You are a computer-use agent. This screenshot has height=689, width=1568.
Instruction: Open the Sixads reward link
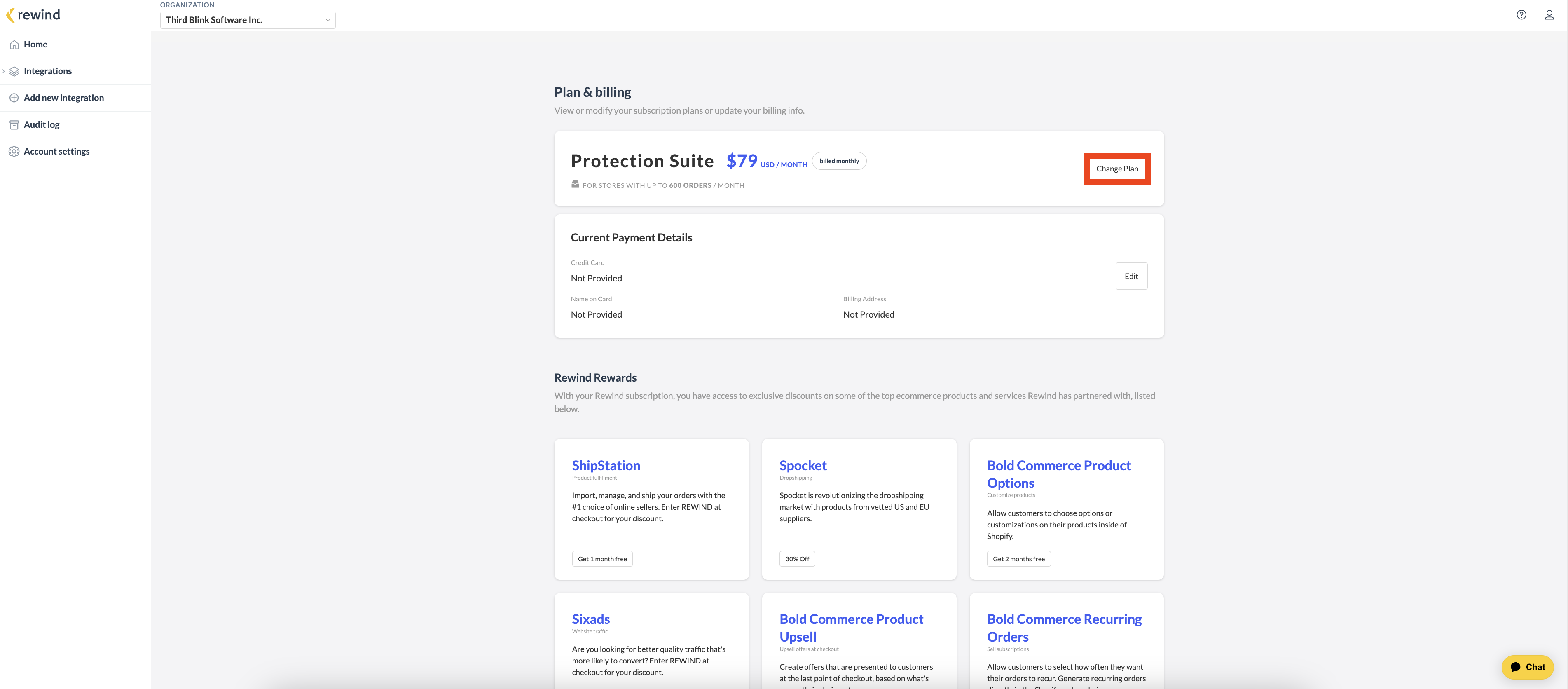pos(590,619)
